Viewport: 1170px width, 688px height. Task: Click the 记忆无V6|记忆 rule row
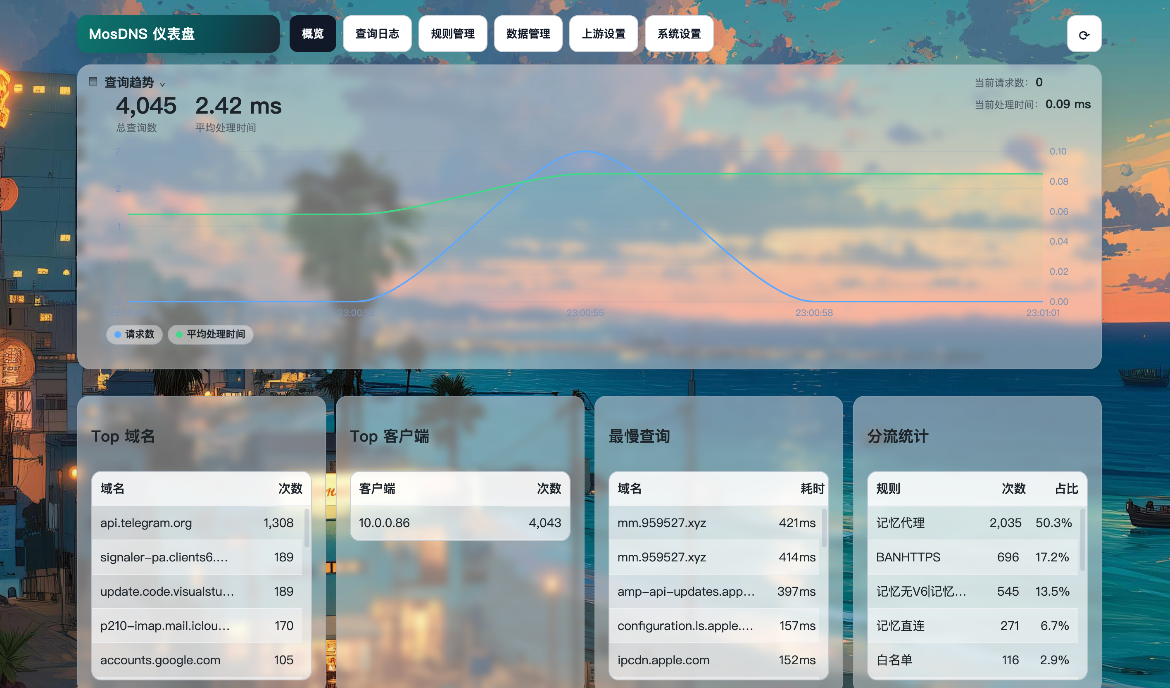pos(974,592)
